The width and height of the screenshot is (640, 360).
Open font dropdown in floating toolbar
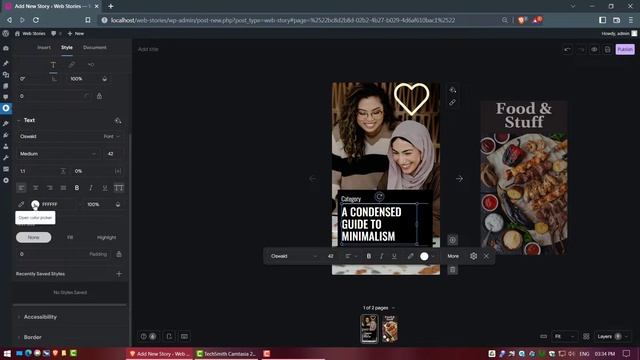click(x=293, y=256)
